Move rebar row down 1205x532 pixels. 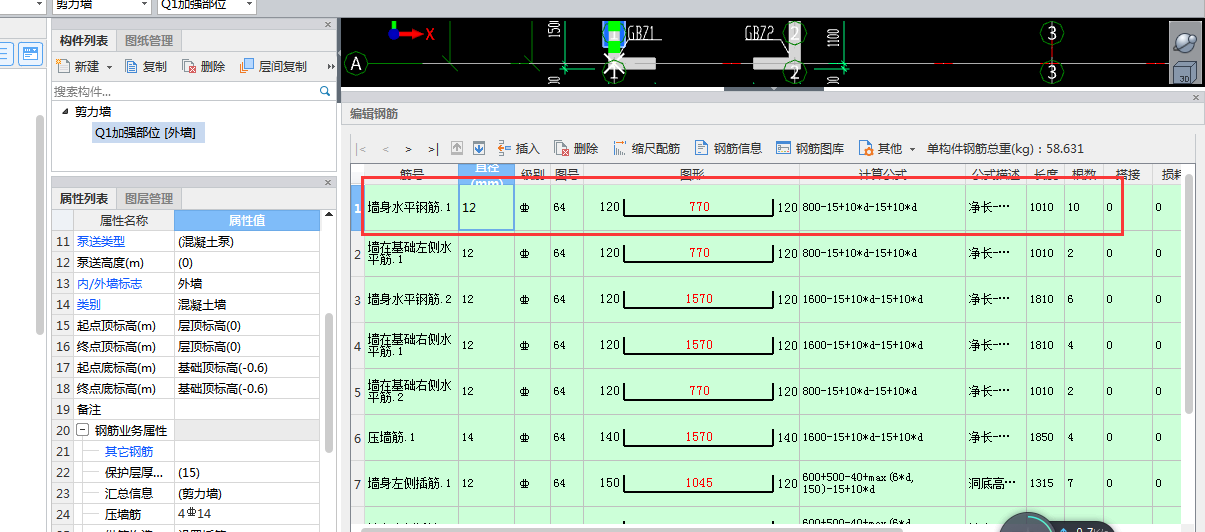click(x=479, y=148)
